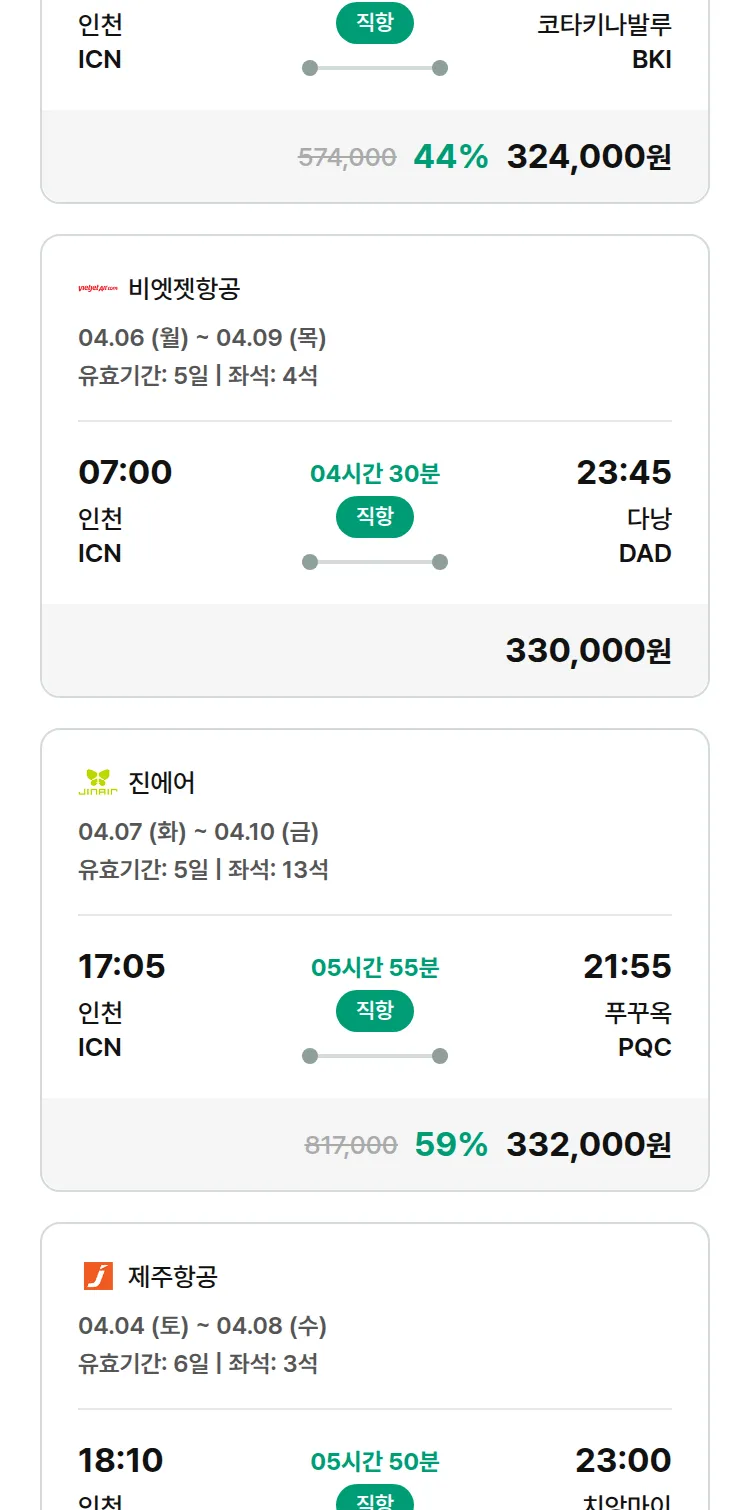Click the 04.06 (월) ~ 04.09 (목) date range

click(x=202, y=338)
